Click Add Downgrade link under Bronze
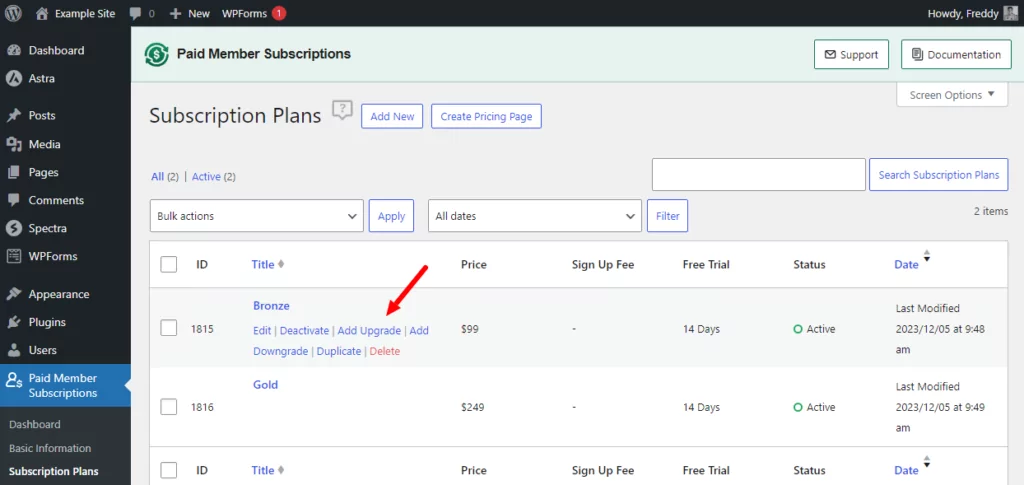 341,341
